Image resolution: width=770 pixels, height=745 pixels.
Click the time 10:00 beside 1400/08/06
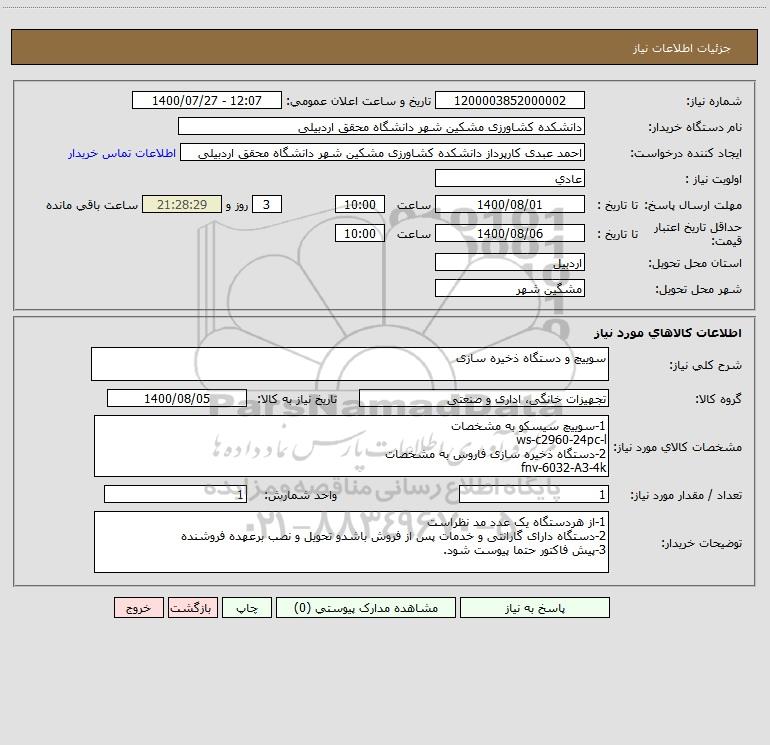[x=359, y=234]
